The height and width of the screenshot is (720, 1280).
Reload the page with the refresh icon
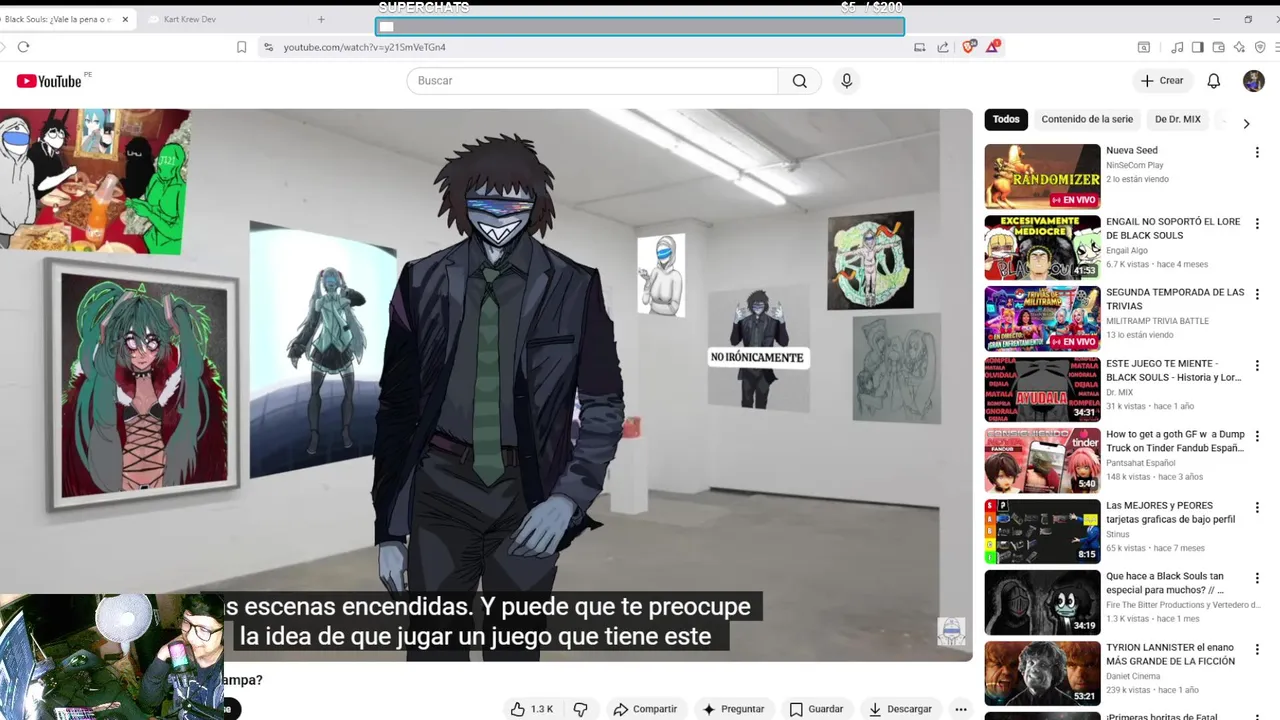pos(23,47)
